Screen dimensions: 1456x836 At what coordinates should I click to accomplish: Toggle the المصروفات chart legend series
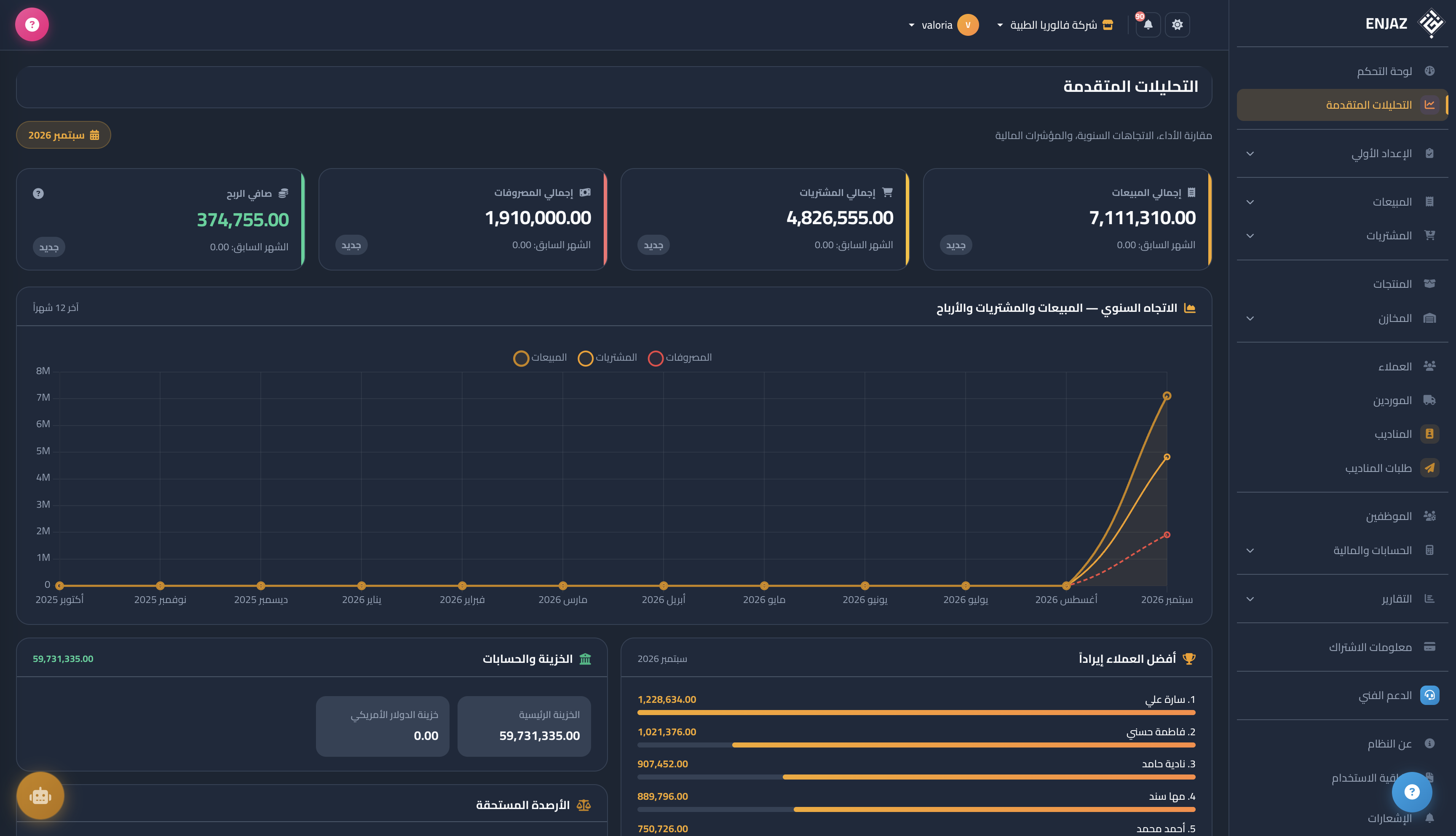[x=680, y=358]
